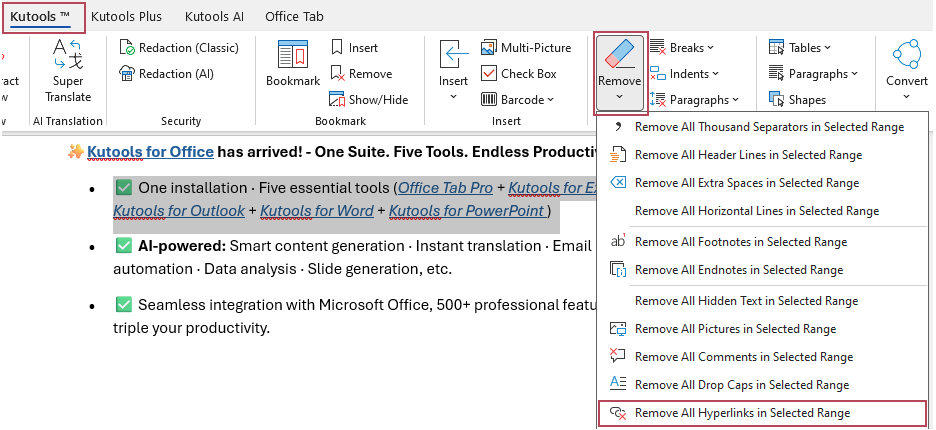Screen dimensions: 936x430
Task: Choose Remove All Horizontal Lines in Selected Range
Action: [x=763, y=211]
